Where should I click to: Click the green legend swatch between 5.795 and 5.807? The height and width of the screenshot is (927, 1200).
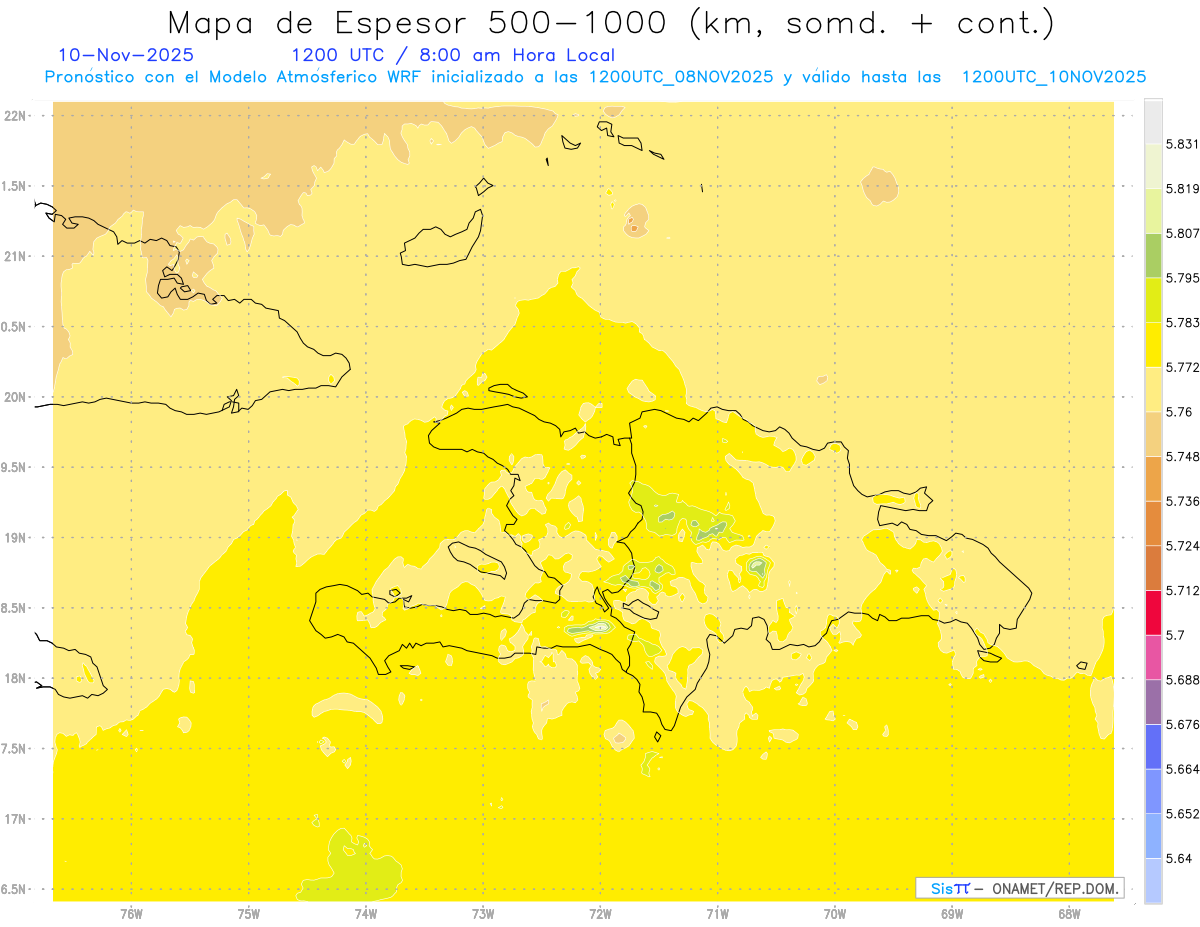[1153, 256]
